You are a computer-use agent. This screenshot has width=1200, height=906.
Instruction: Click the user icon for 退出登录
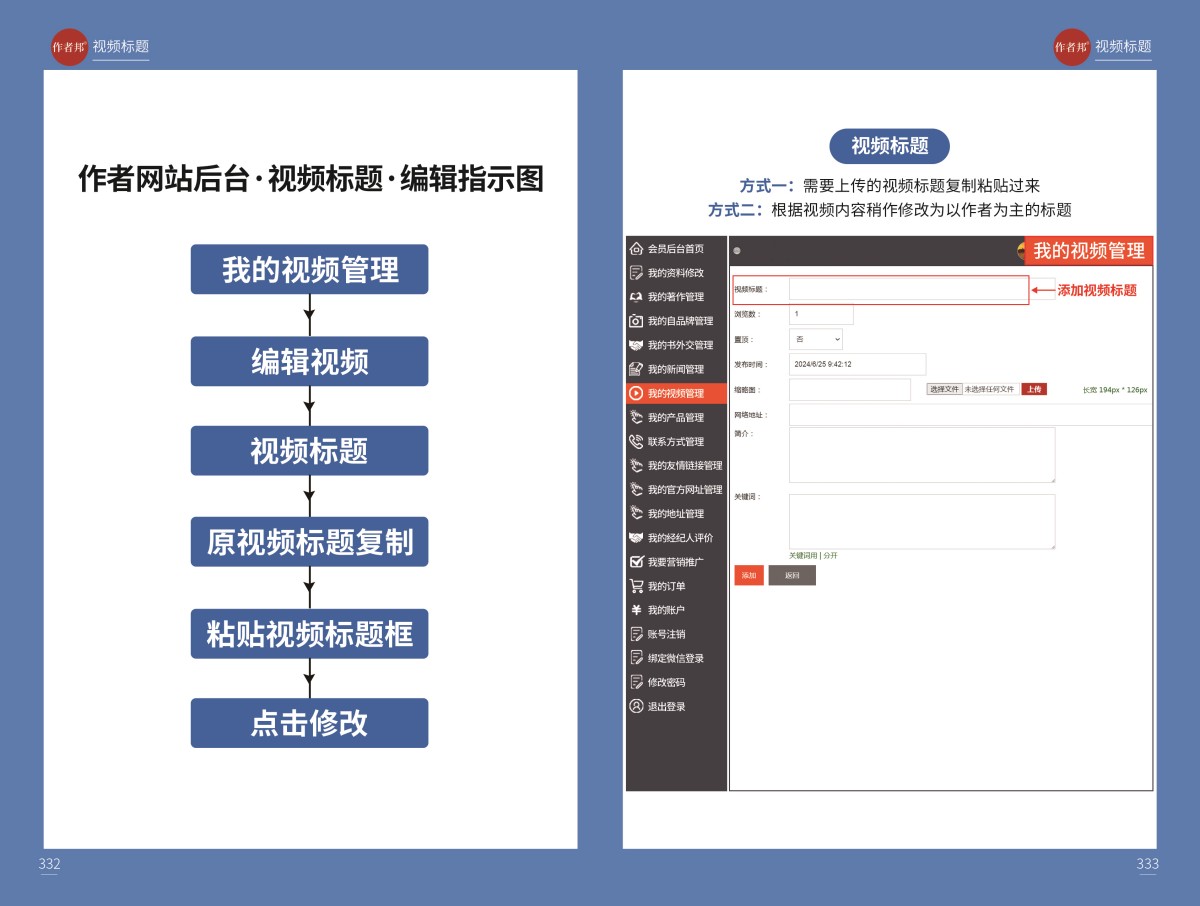pyautogui.click(x=636, y=706)
